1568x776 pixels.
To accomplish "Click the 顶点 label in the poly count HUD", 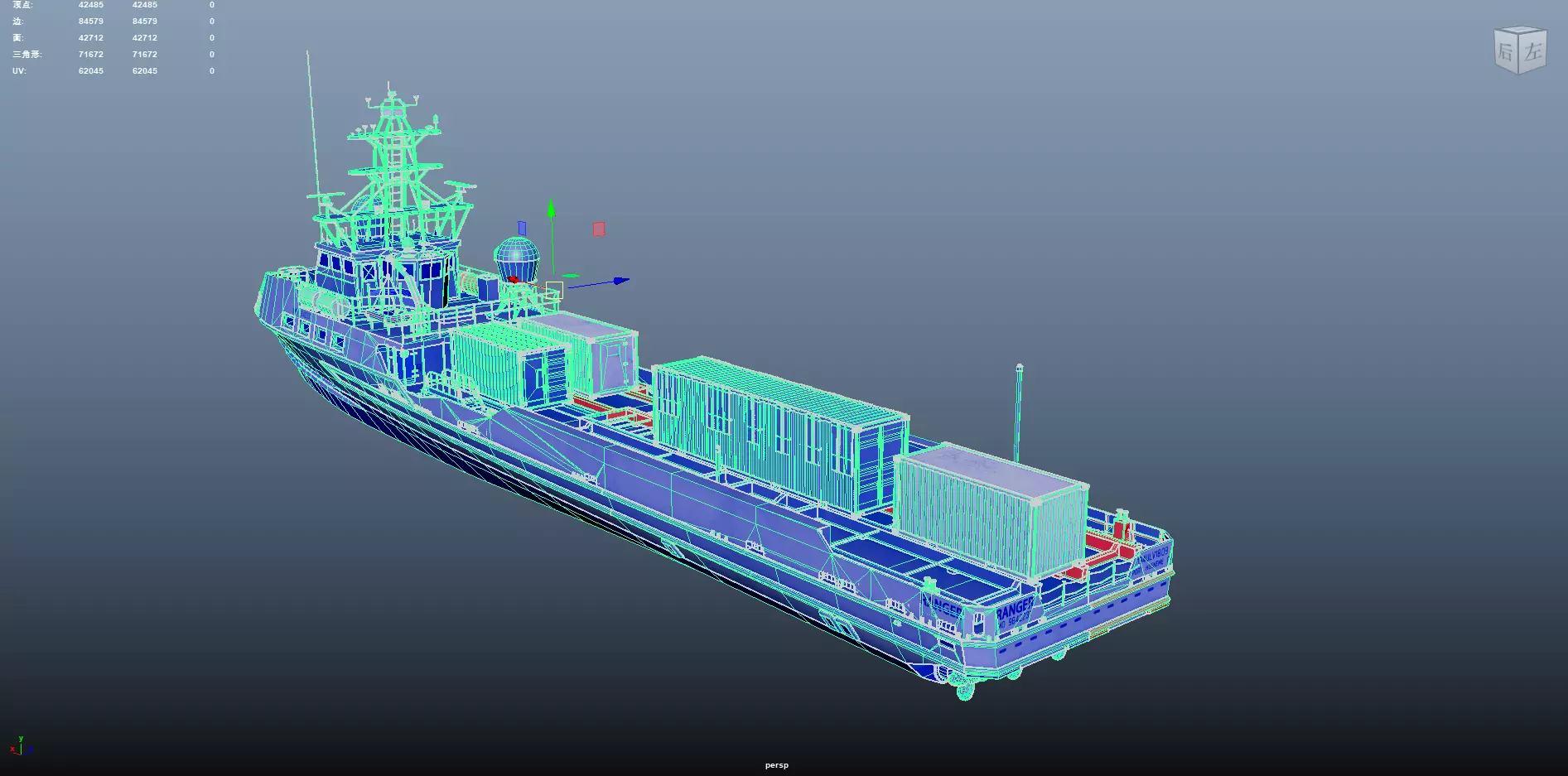I will tap(22, 5).
